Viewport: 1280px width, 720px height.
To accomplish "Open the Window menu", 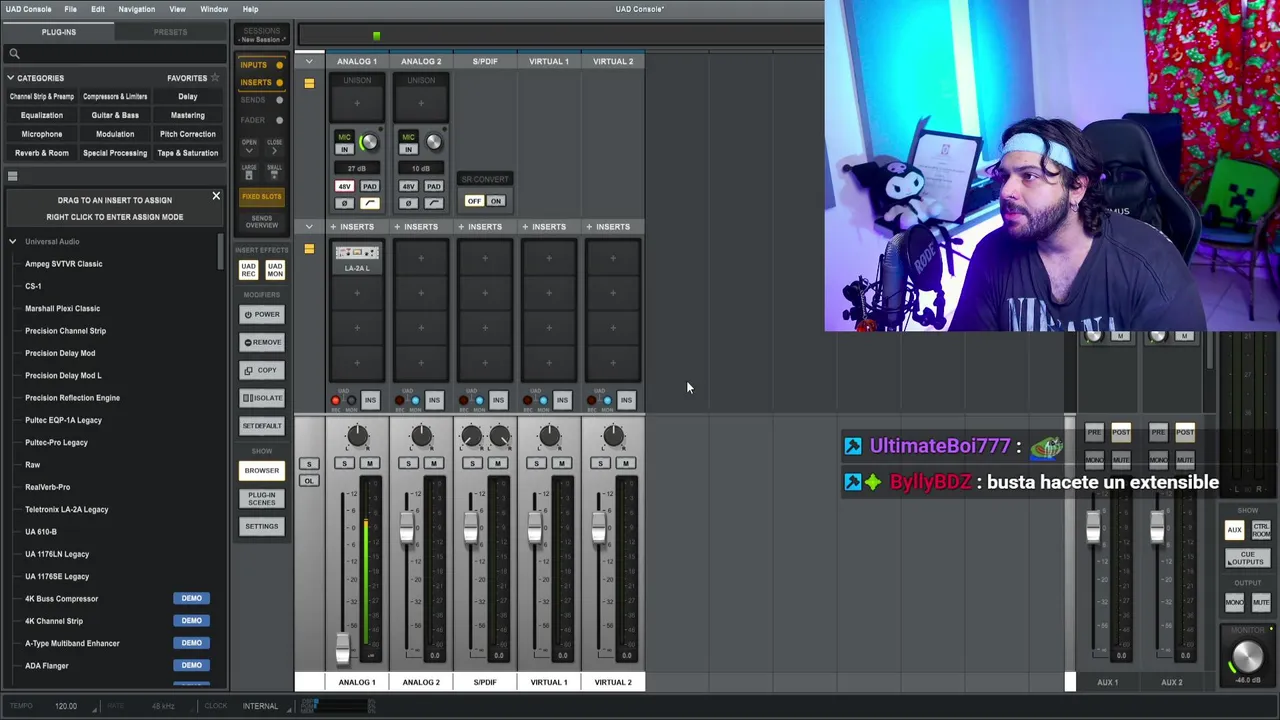I will (214, 9).
